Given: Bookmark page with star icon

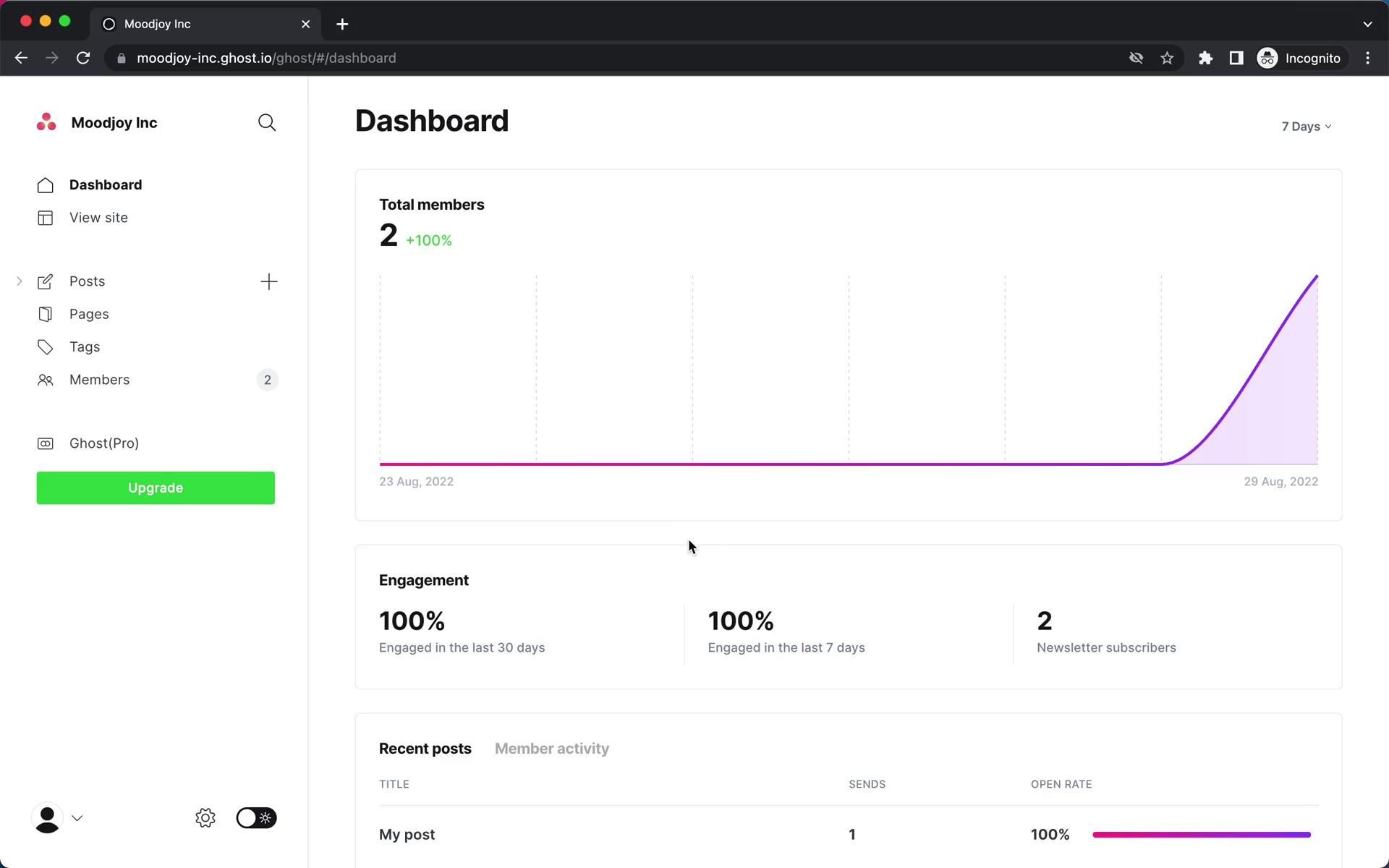Looking at the screenshot, I should (1167, 58).
